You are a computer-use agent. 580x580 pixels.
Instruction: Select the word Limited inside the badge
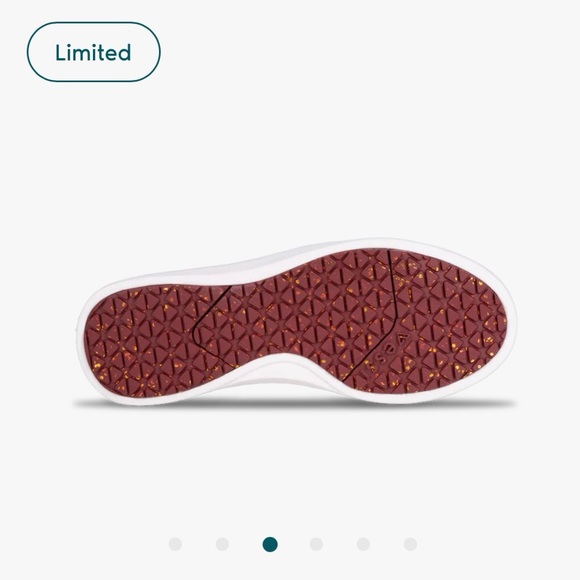[93, 52]
